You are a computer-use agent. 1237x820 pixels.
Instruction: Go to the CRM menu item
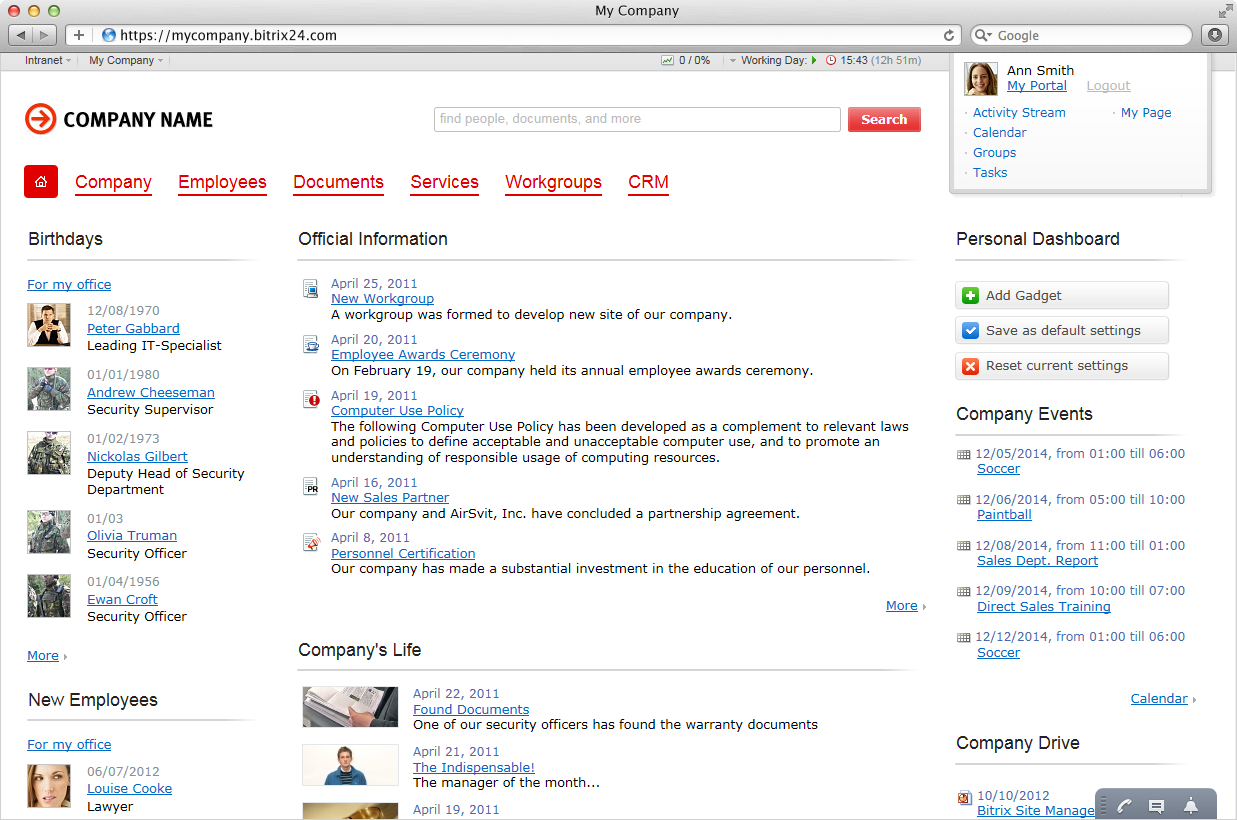point(648,182)
